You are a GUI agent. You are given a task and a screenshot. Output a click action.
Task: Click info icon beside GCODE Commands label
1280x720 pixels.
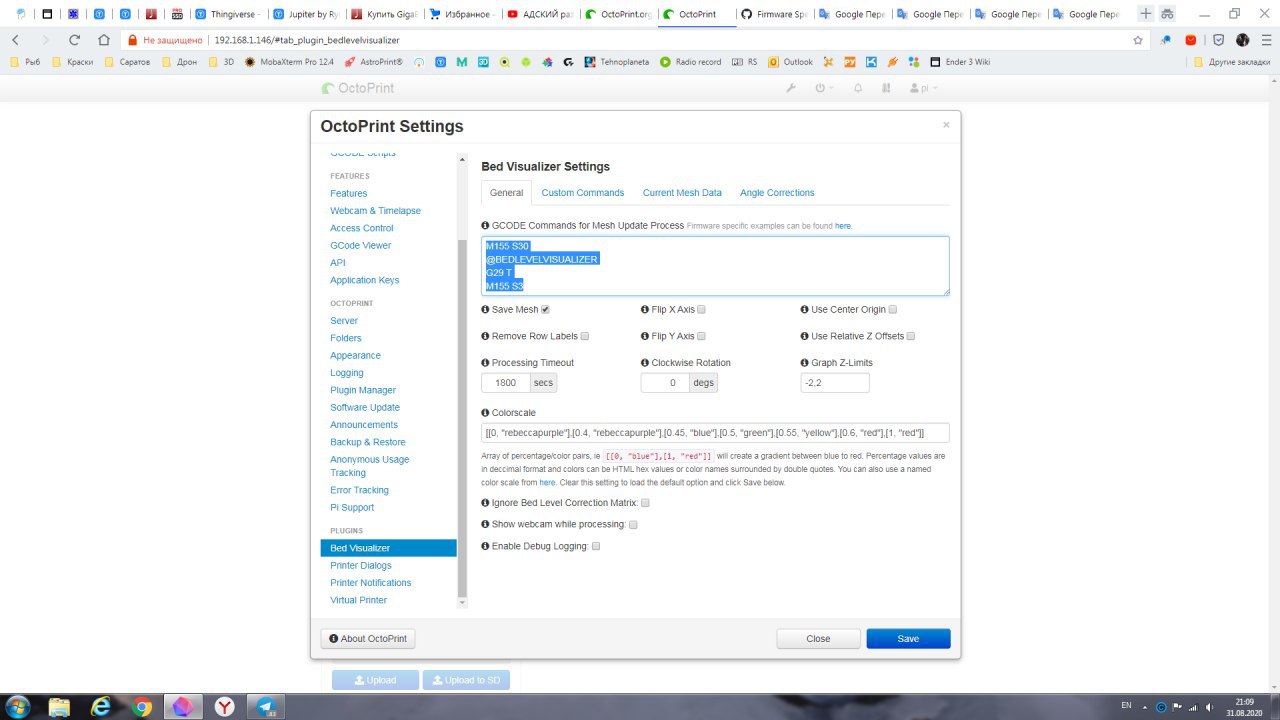(x=485, y=226)
